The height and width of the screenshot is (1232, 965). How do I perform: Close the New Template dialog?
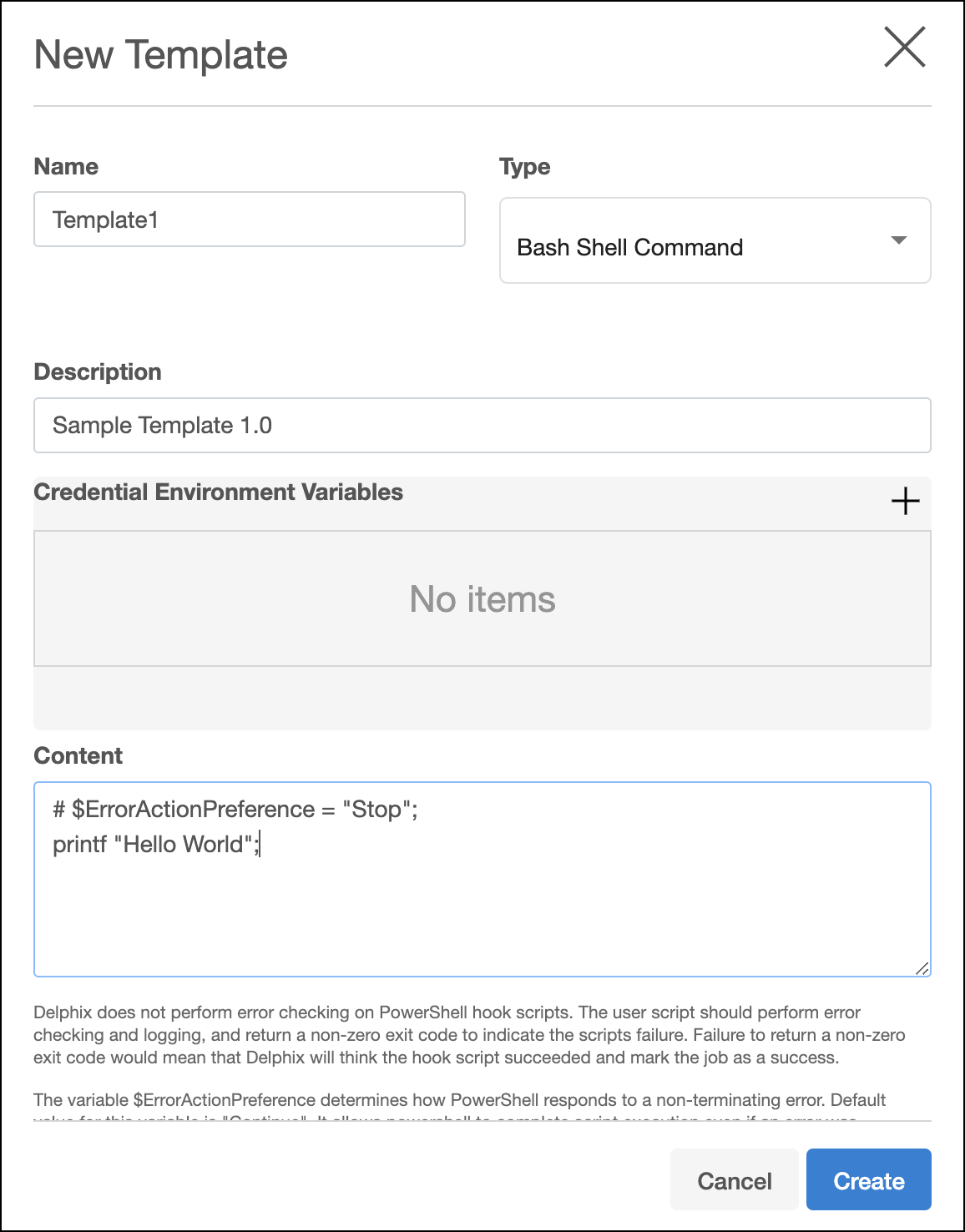pos(905,47)
